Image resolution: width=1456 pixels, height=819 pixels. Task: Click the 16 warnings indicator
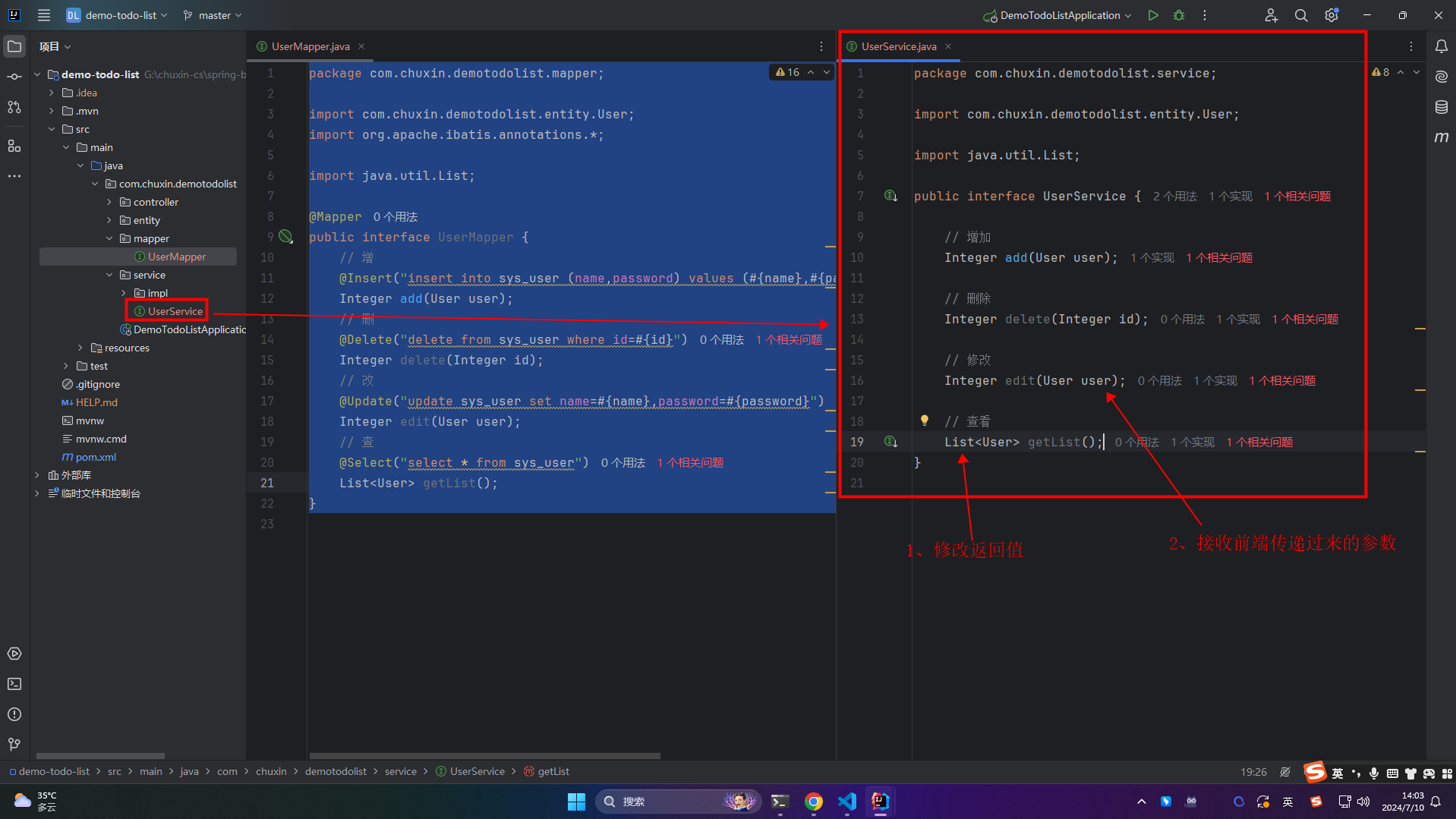[788, 72]
